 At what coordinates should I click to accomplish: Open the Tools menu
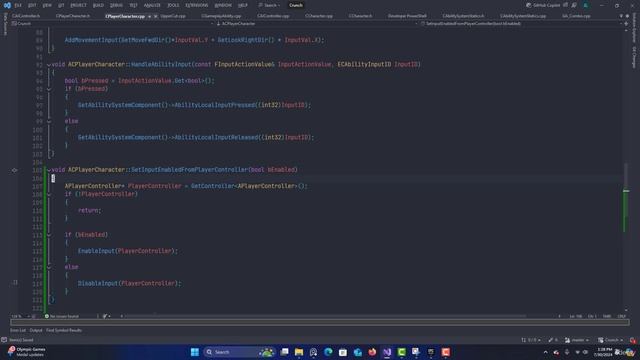point(173,5)
